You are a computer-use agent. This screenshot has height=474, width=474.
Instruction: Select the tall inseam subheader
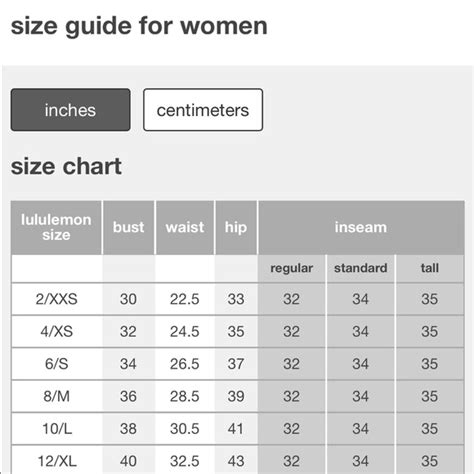pos(430,268)
